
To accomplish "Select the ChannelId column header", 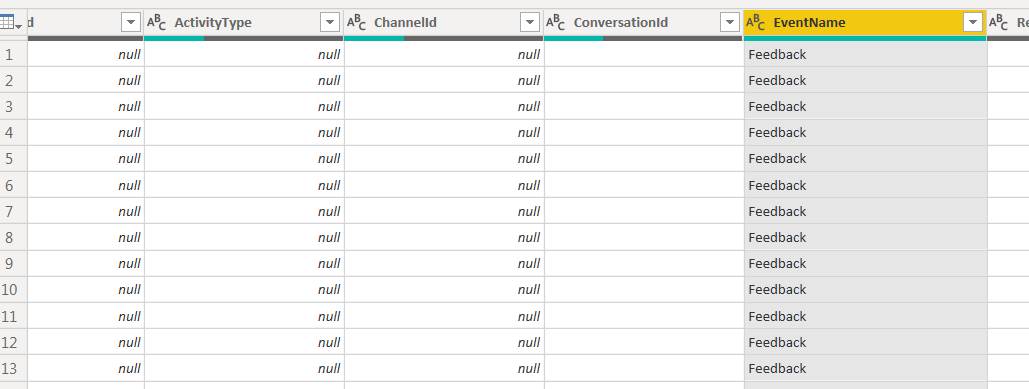I will [444, 23].
